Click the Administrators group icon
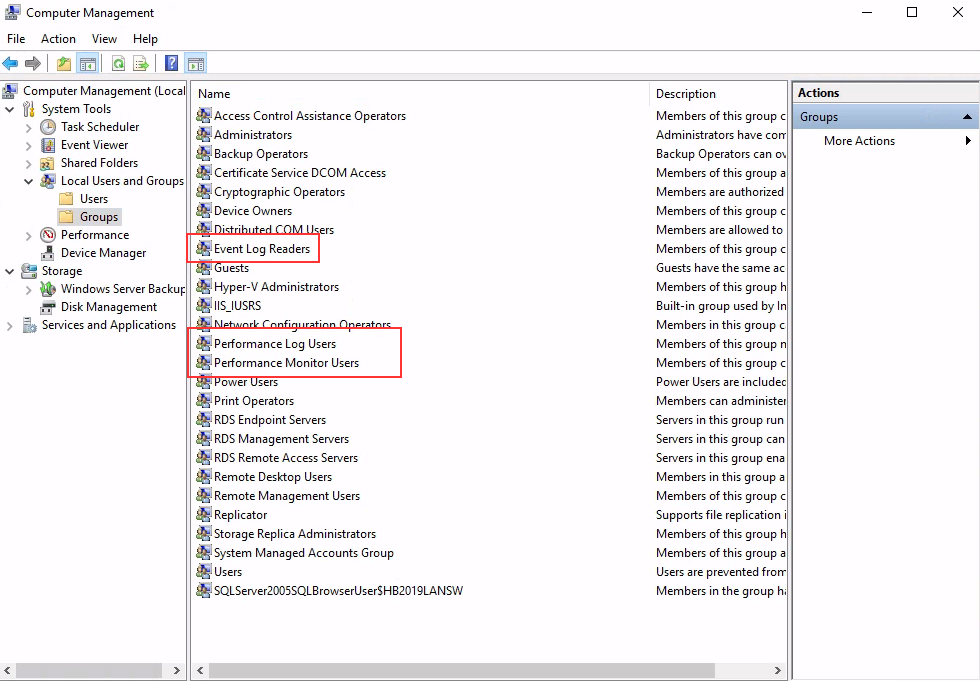 [203, 134]
